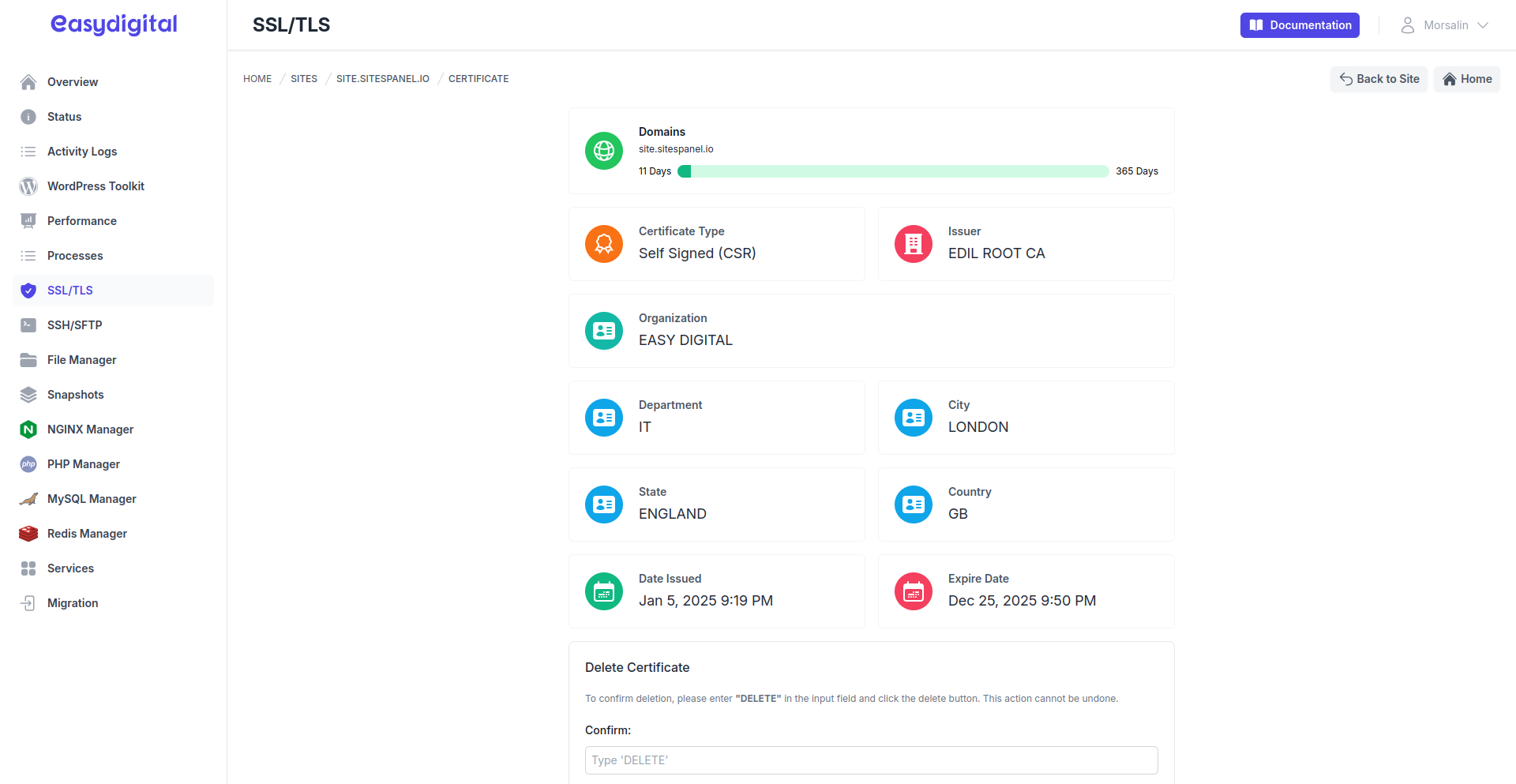Viewport: 1516px width, 784px height.
Task: Click the NGINX Manager sidebar icon
Action: 28,430
